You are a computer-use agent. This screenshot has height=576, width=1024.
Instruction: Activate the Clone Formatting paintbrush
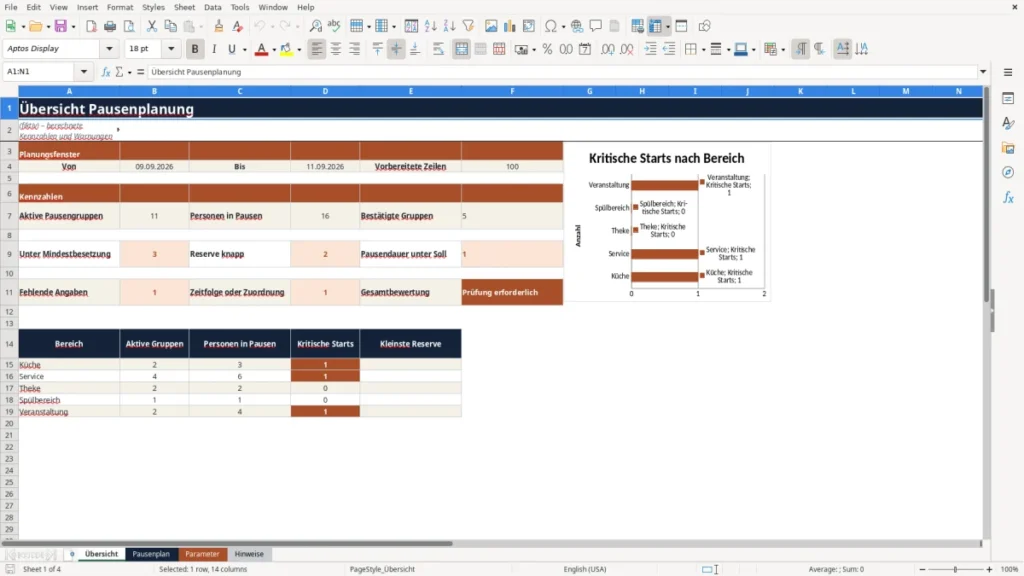point(218,26)
